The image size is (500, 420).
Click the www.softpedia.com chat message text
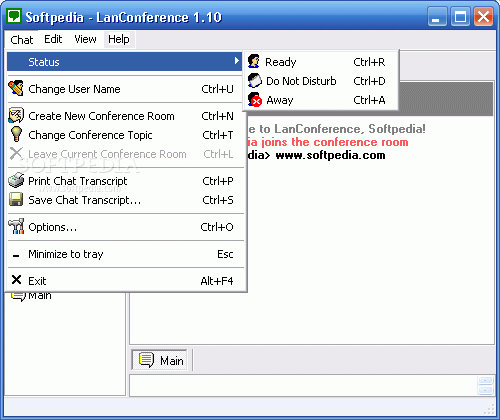(x=330, y=155)
